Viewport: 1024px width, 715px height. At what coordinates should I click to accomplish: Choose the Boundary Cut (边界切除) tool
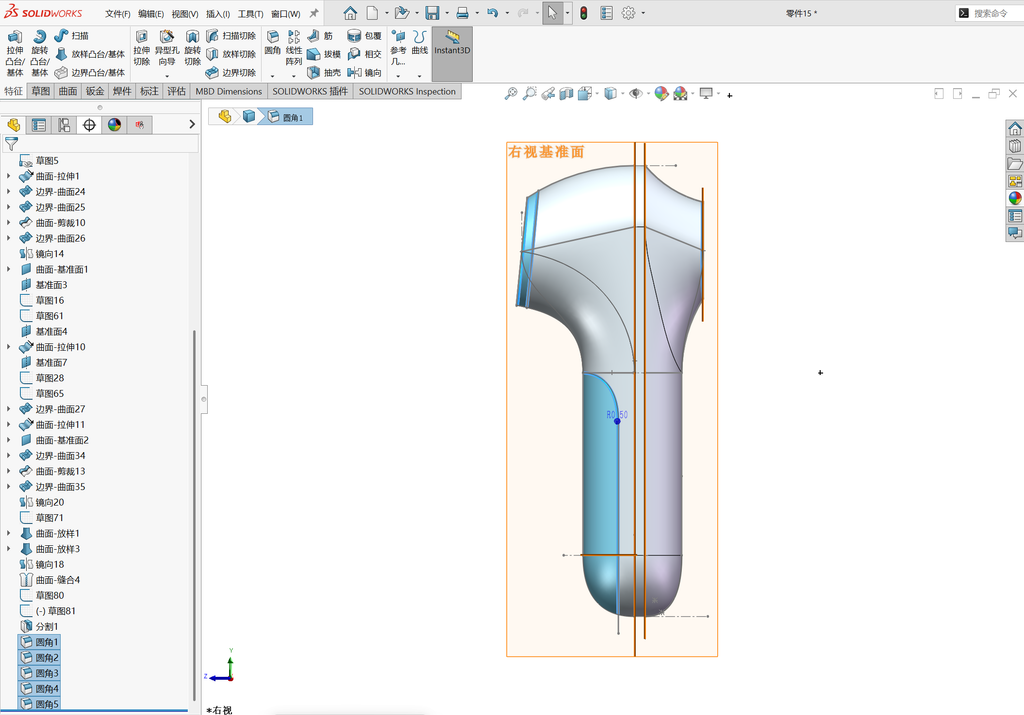231,72
